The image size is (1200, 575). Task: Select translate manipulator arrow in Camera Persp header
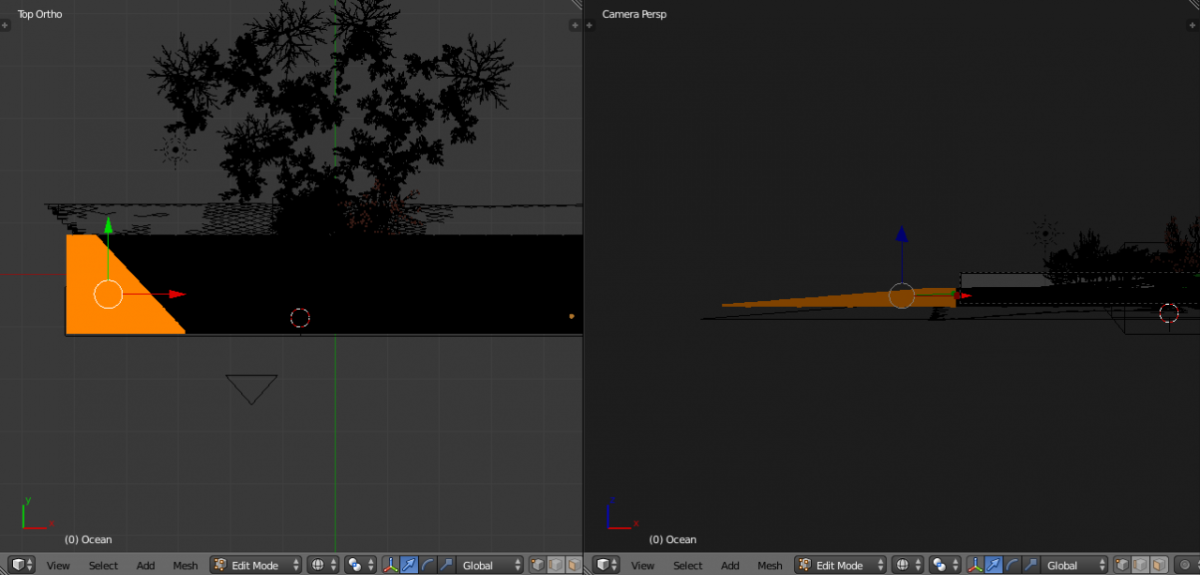[x=993, y=565]
